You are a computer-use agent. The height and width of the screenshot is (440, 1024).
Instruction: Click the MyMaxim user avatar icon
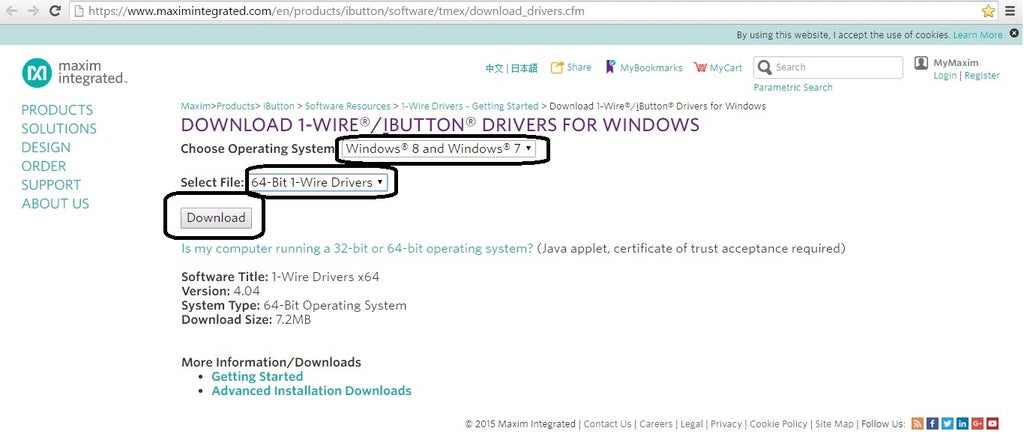click(921, 63)
